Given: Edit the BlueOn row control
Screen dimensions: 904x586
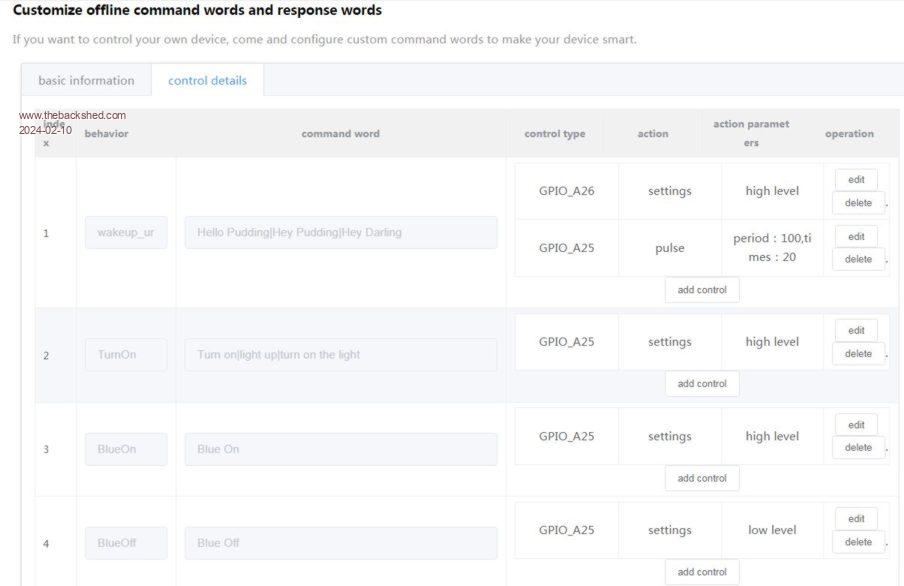Looking at the screenshot, I should point(856,425).
